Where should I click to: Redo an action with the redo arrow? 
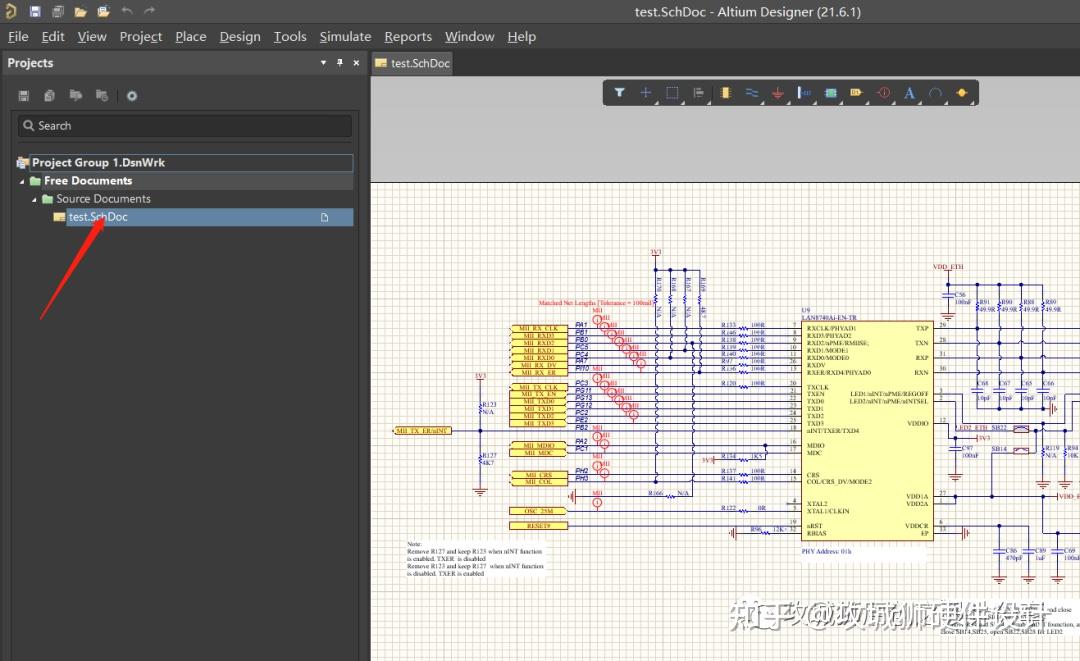150,11
